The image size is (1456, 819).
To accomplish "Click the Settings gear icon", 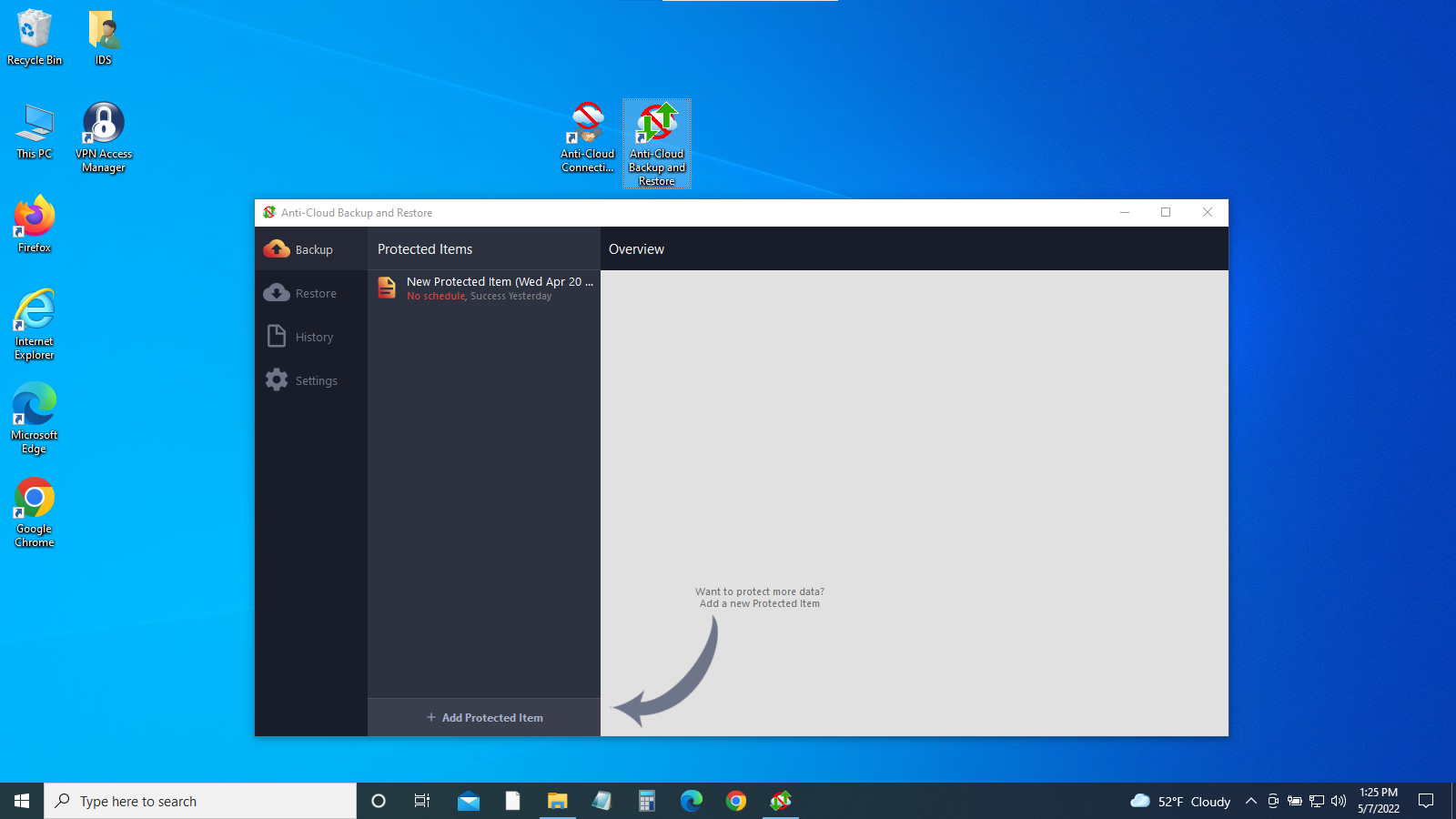I will click(x=277, y=379).
